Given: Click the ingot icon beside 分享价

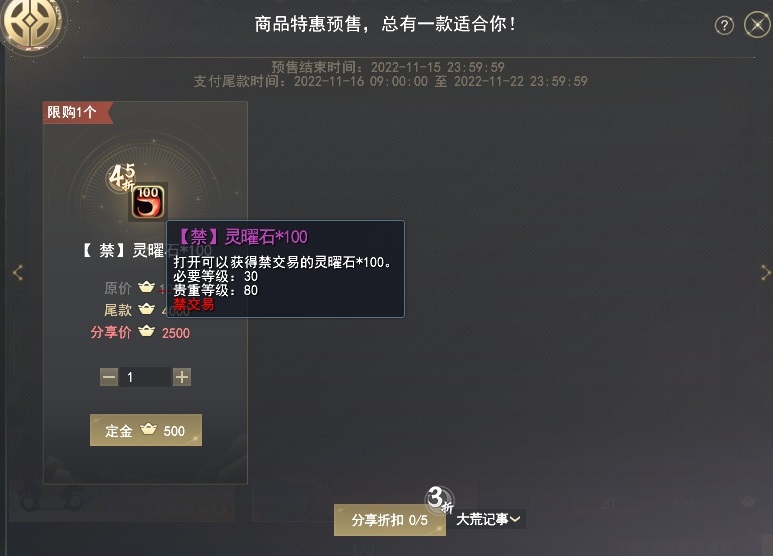Looking at the screenshot, I should tap(146, 331).
